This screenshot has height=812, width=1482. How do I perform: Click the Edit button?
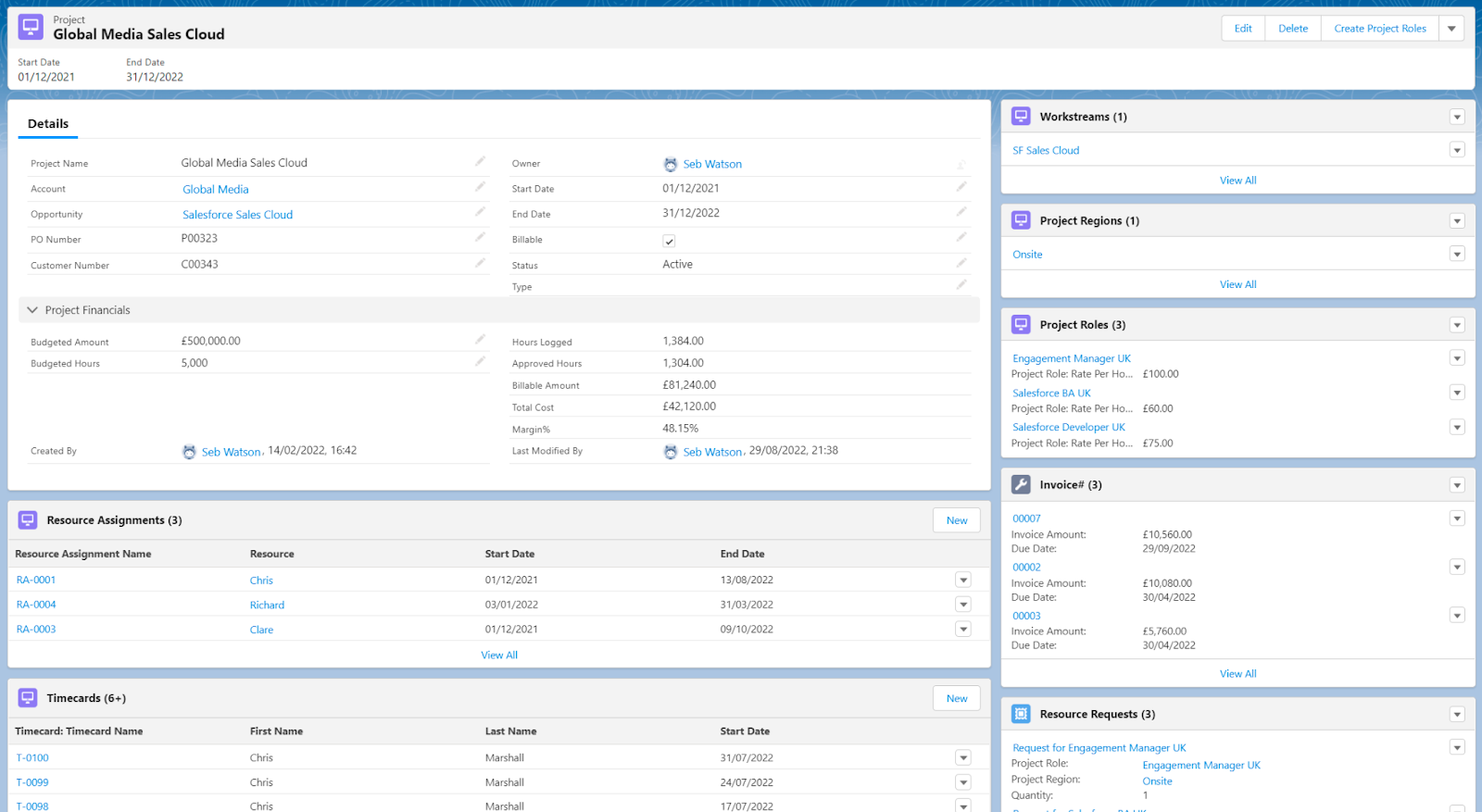pos(1243,29)
